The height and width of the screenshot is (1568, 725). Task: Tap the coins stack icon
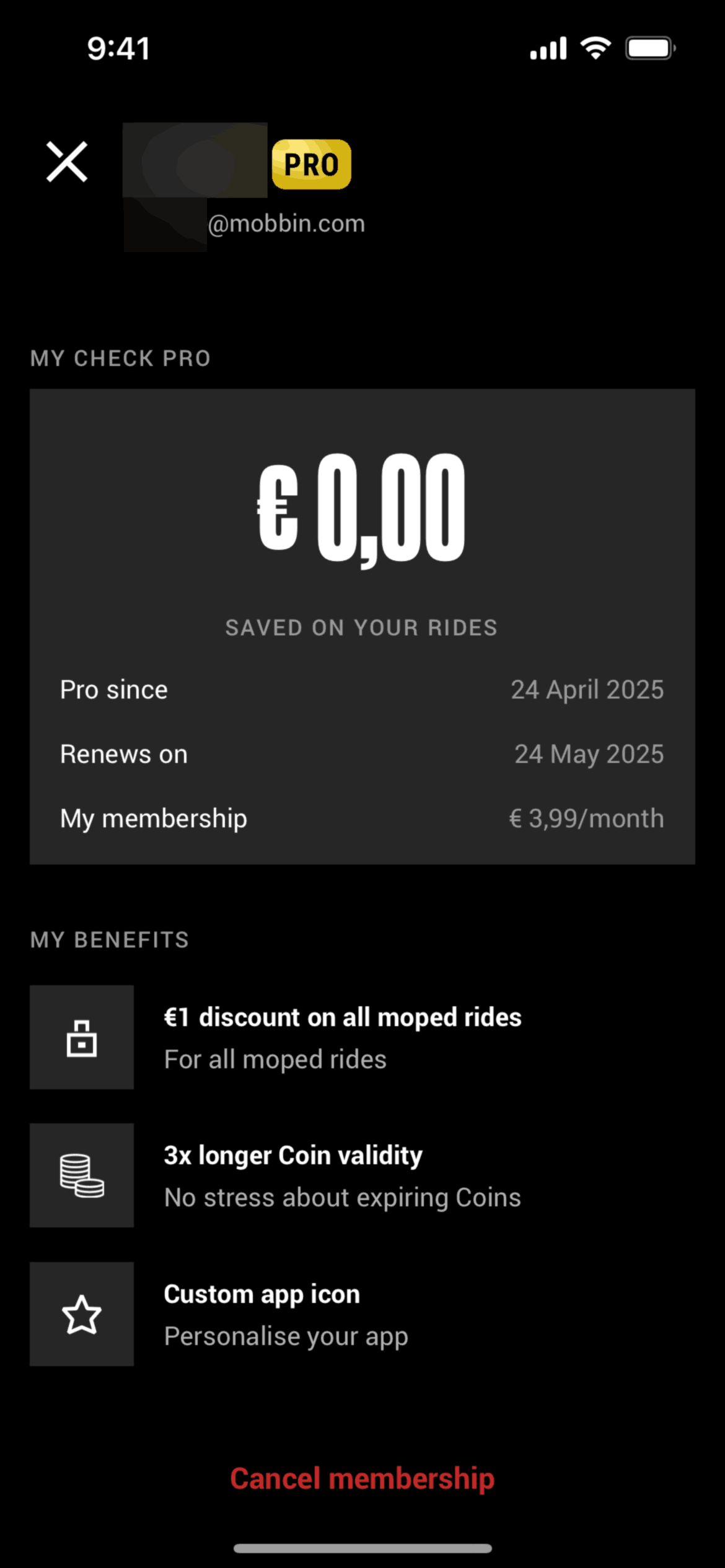coord(82,1175)
